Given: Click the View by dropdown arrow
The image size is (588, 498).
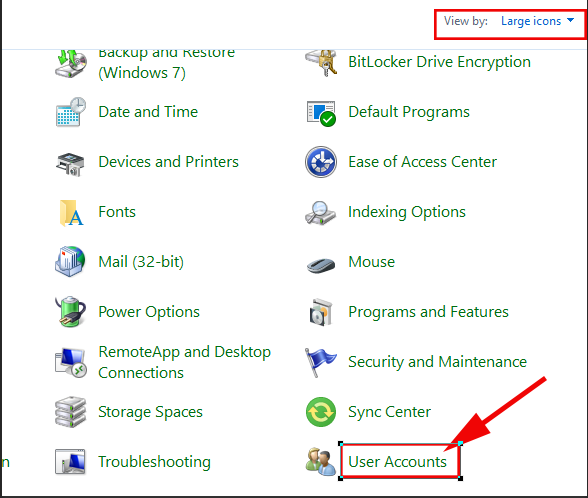Looking at the screenshot, I should tap(570, 20).
